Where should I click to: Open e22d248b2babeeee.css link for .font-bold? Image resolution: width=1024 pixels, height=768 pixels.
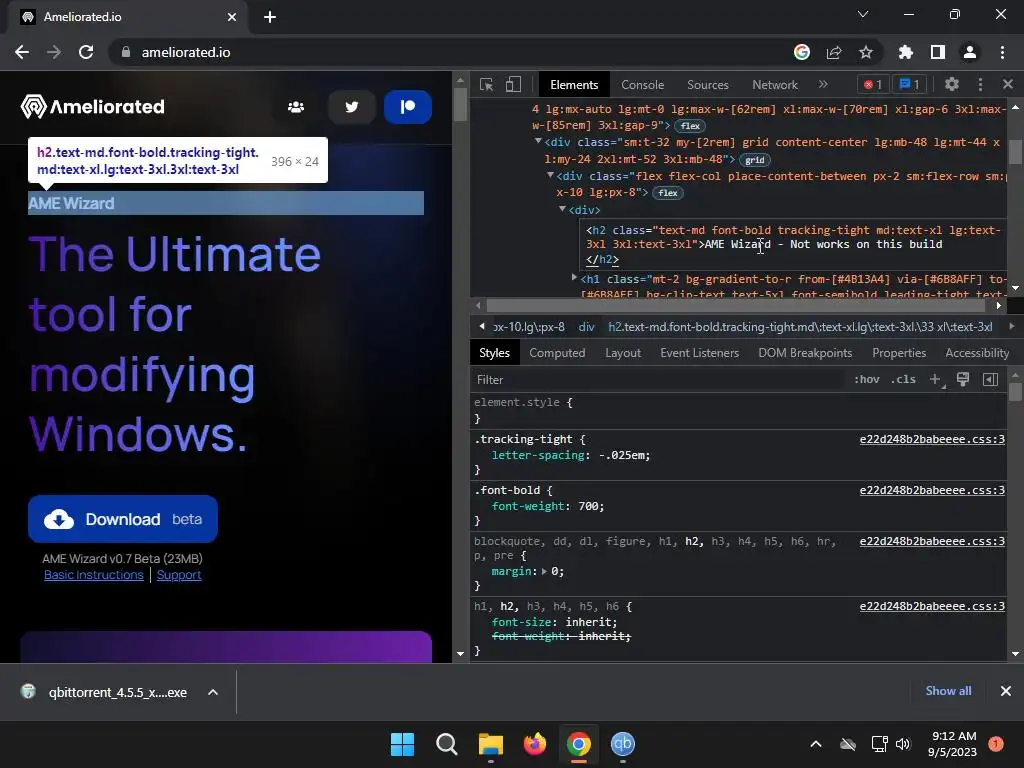click(932, 490)
